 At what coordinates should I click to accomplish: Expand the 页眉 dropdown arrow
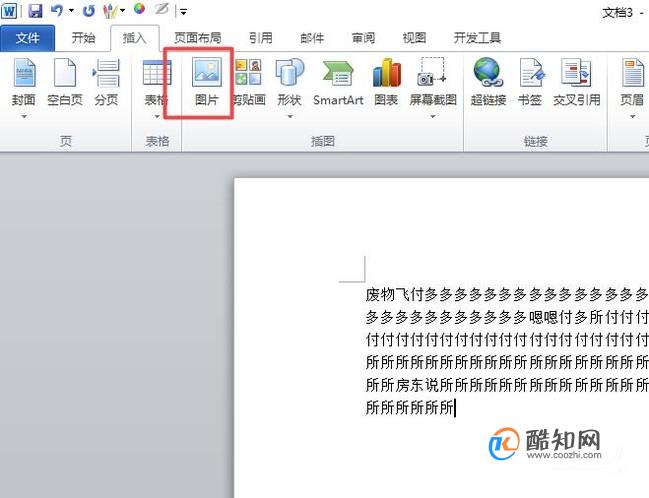click(632, 117)
